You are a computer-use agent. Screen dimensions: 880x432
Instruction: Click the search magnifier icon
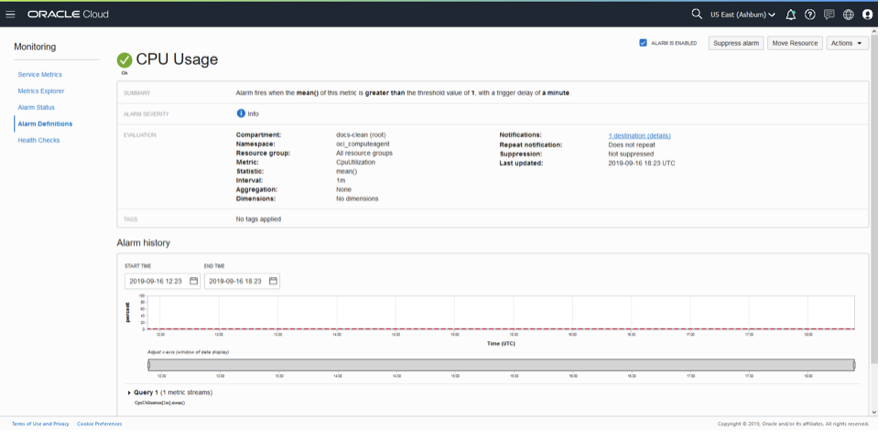click(x=697, y=14)
